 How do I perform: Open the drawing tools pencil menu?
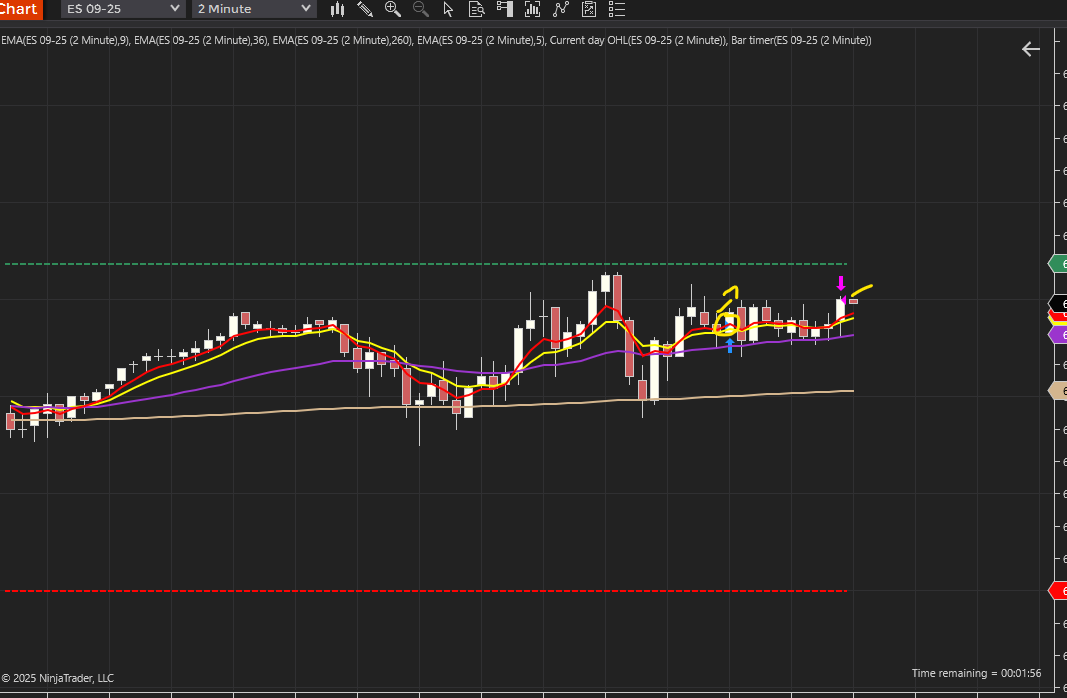pos(365,9)
